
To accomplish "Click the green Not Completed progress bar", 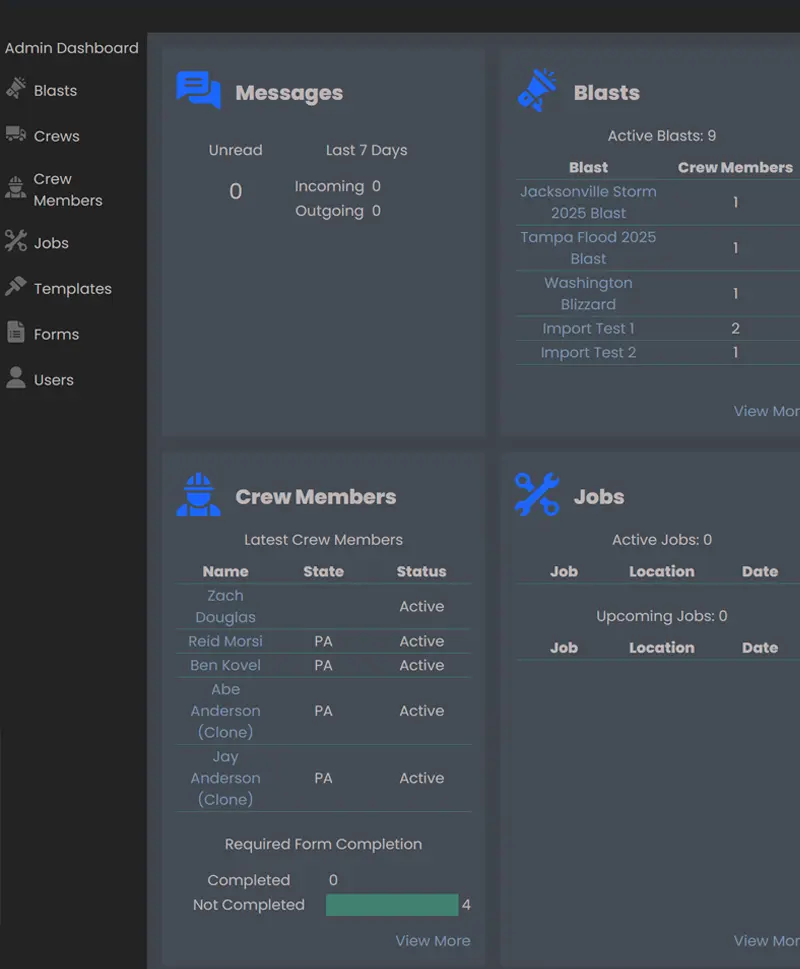I will point(392,905).
